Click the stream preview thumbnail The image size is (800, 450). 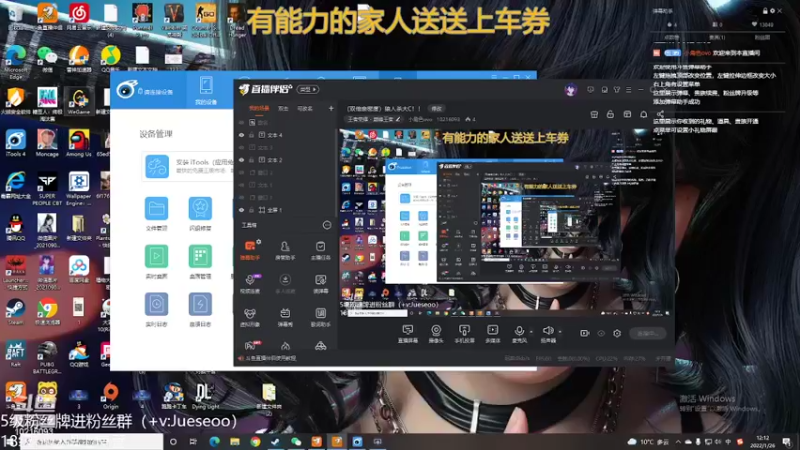[505, 223]
